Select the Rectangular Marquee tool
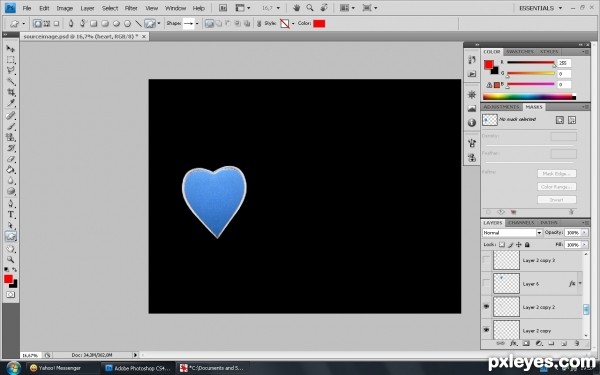 11,60
